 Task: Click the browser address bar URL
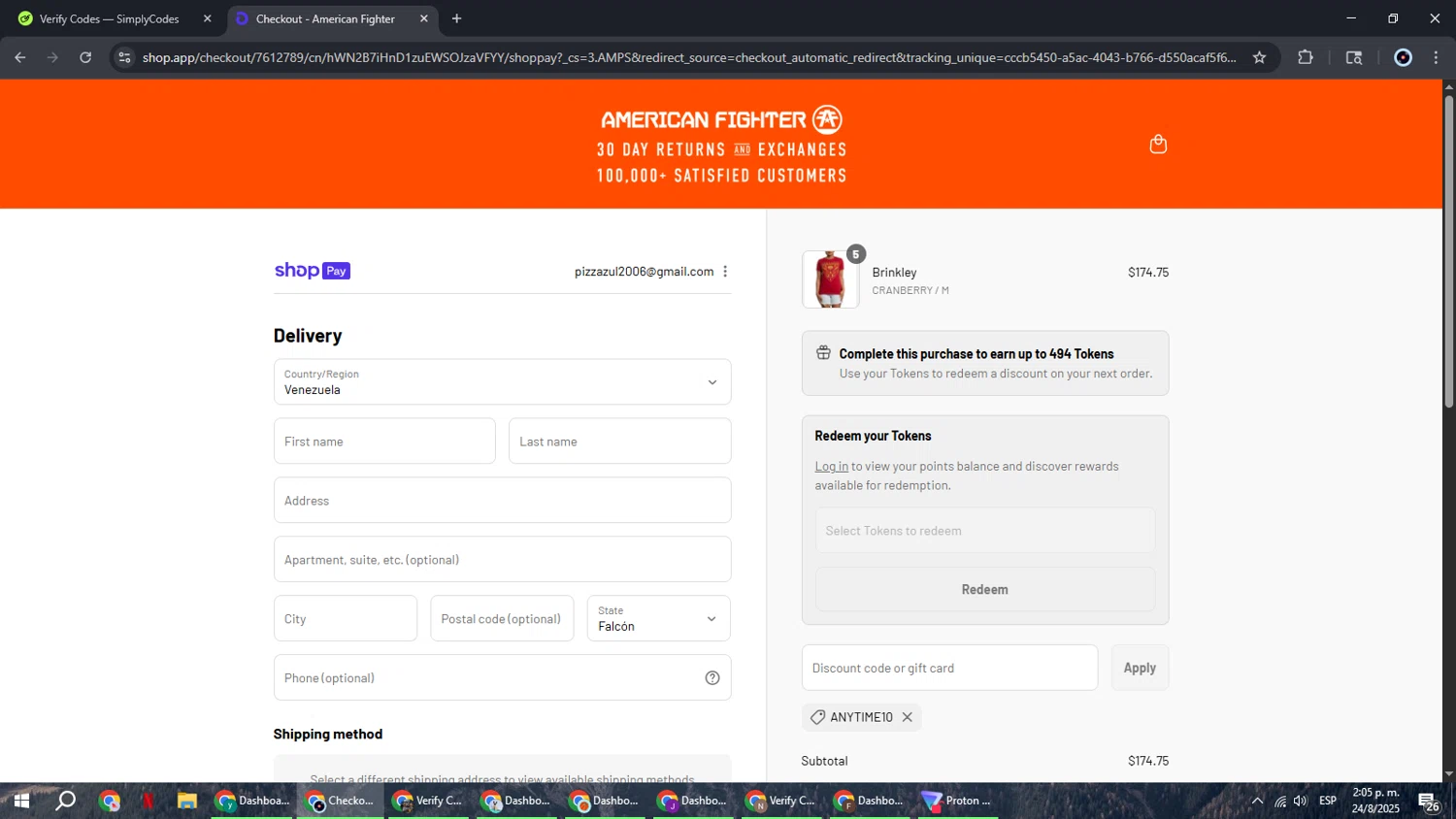point(689,57)
